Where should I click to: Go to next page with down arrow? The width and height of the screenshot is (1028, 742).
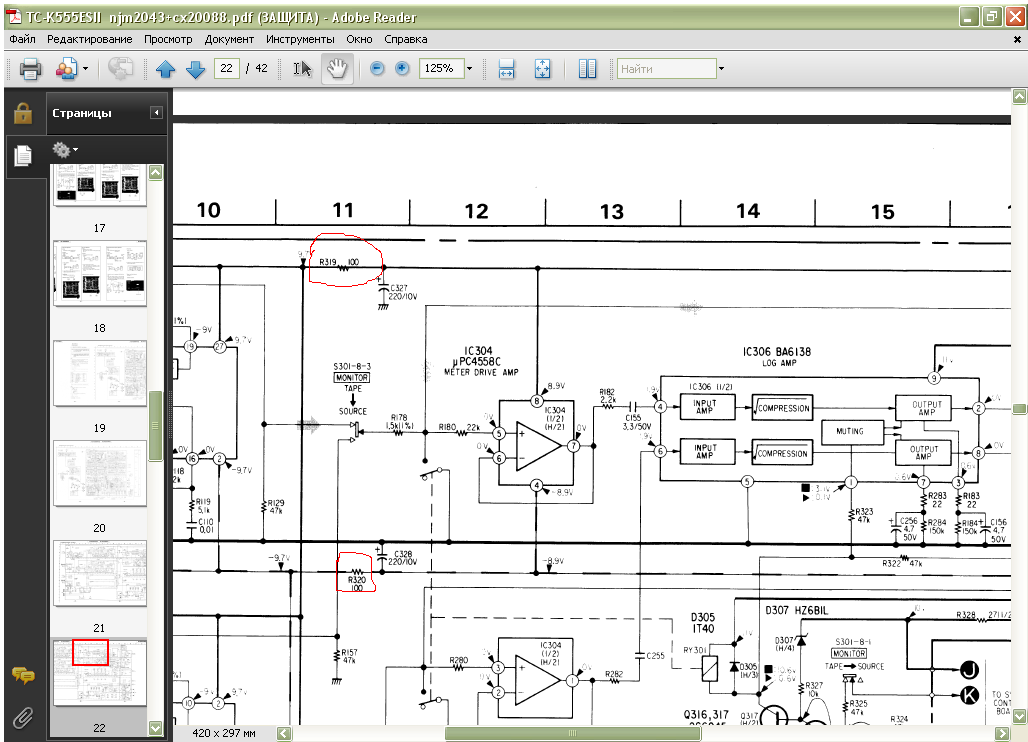point(195,69)
